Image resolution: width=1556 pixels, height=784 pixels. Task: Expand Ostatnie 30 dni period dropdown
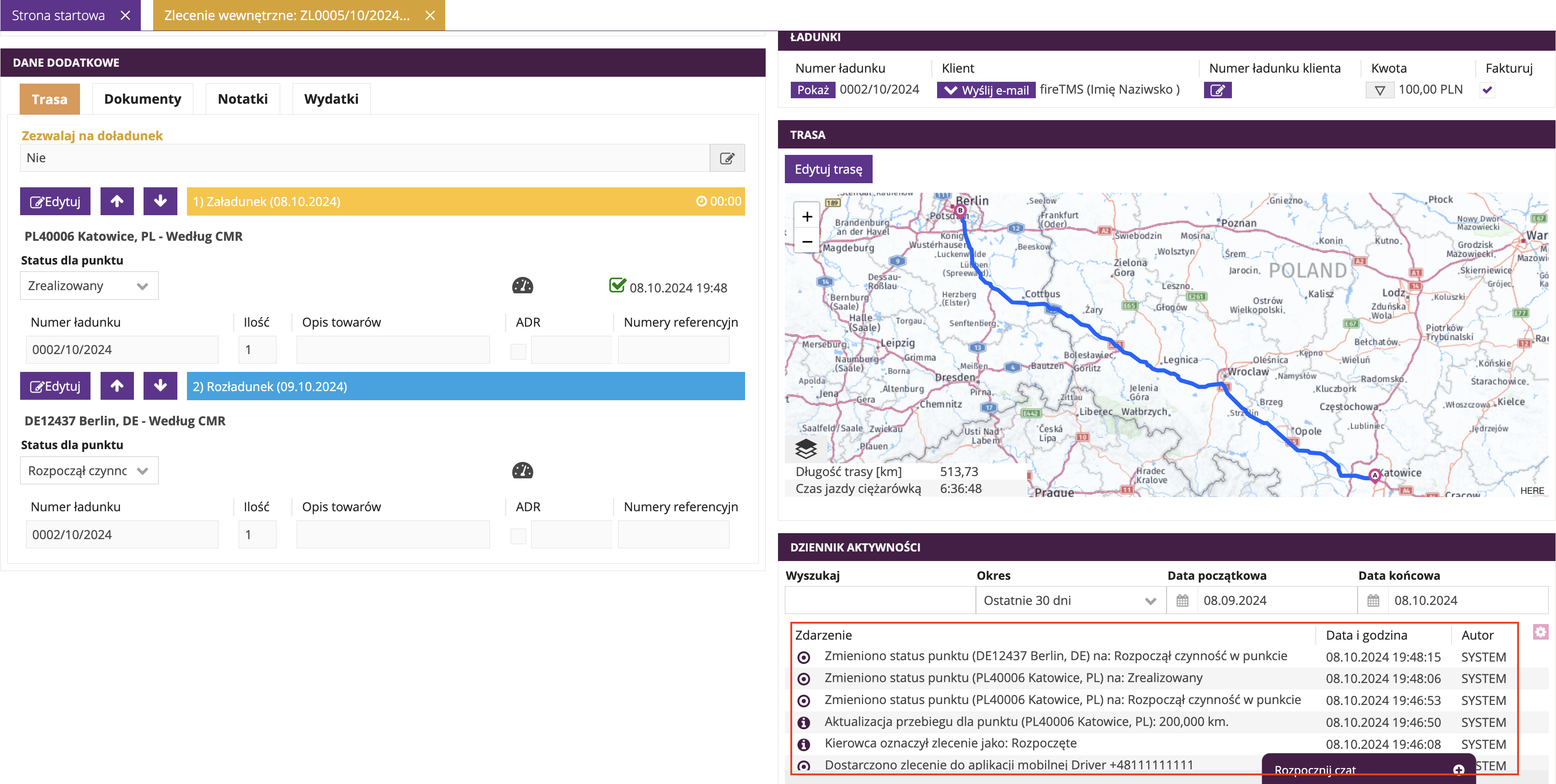[x=1070, y=600]
